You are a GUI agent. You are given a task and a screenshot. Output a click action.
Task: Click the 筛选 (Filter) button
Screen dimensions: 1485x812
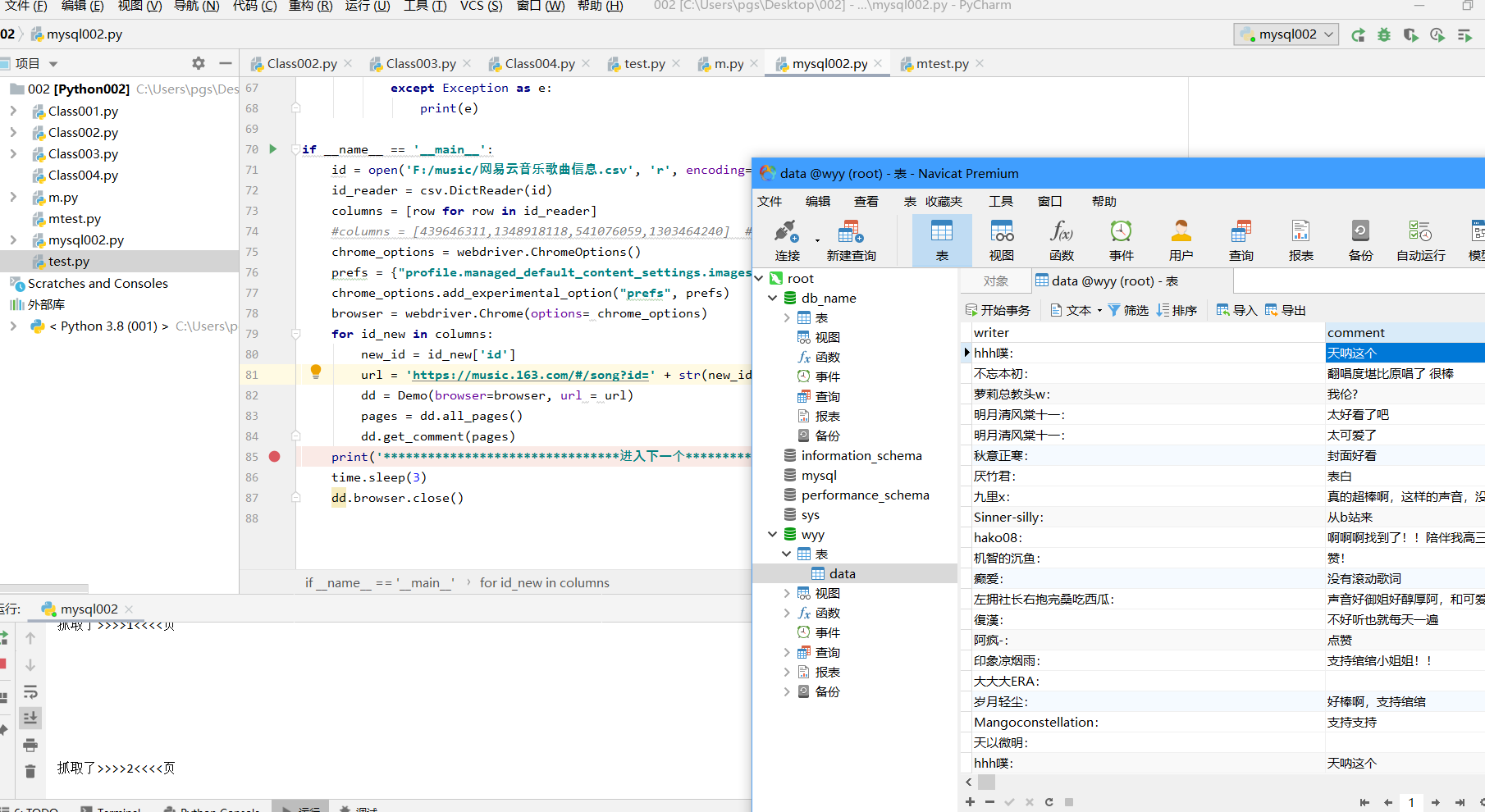point(1128,310)
